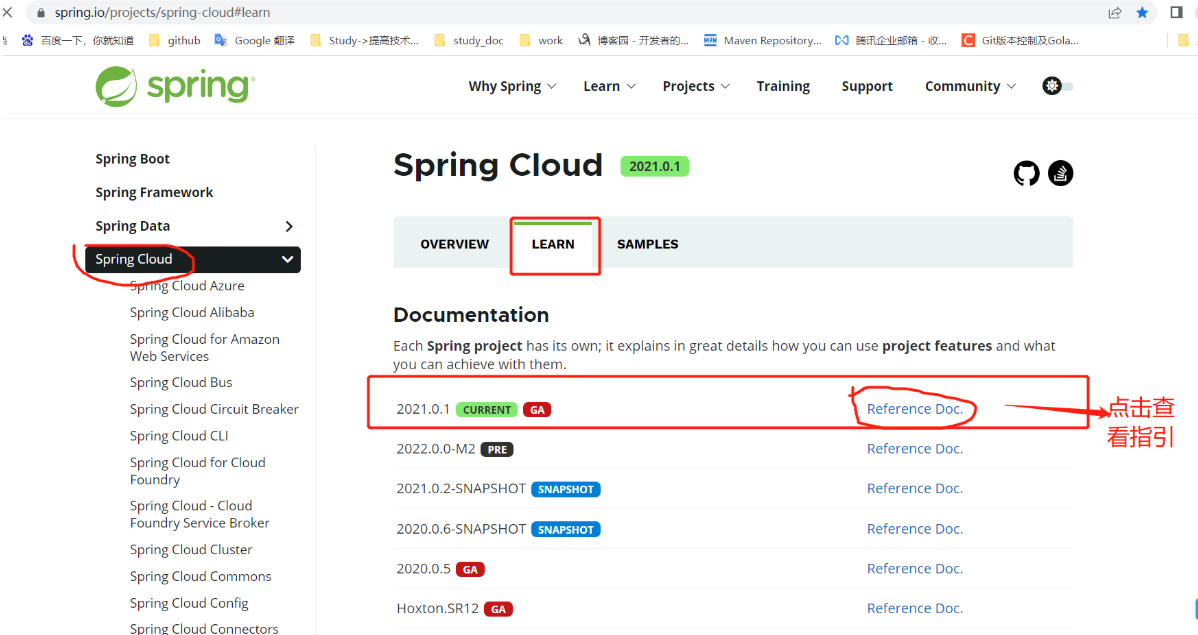Open the Training page
The image size is (1198, 635).
coord(783,86)
